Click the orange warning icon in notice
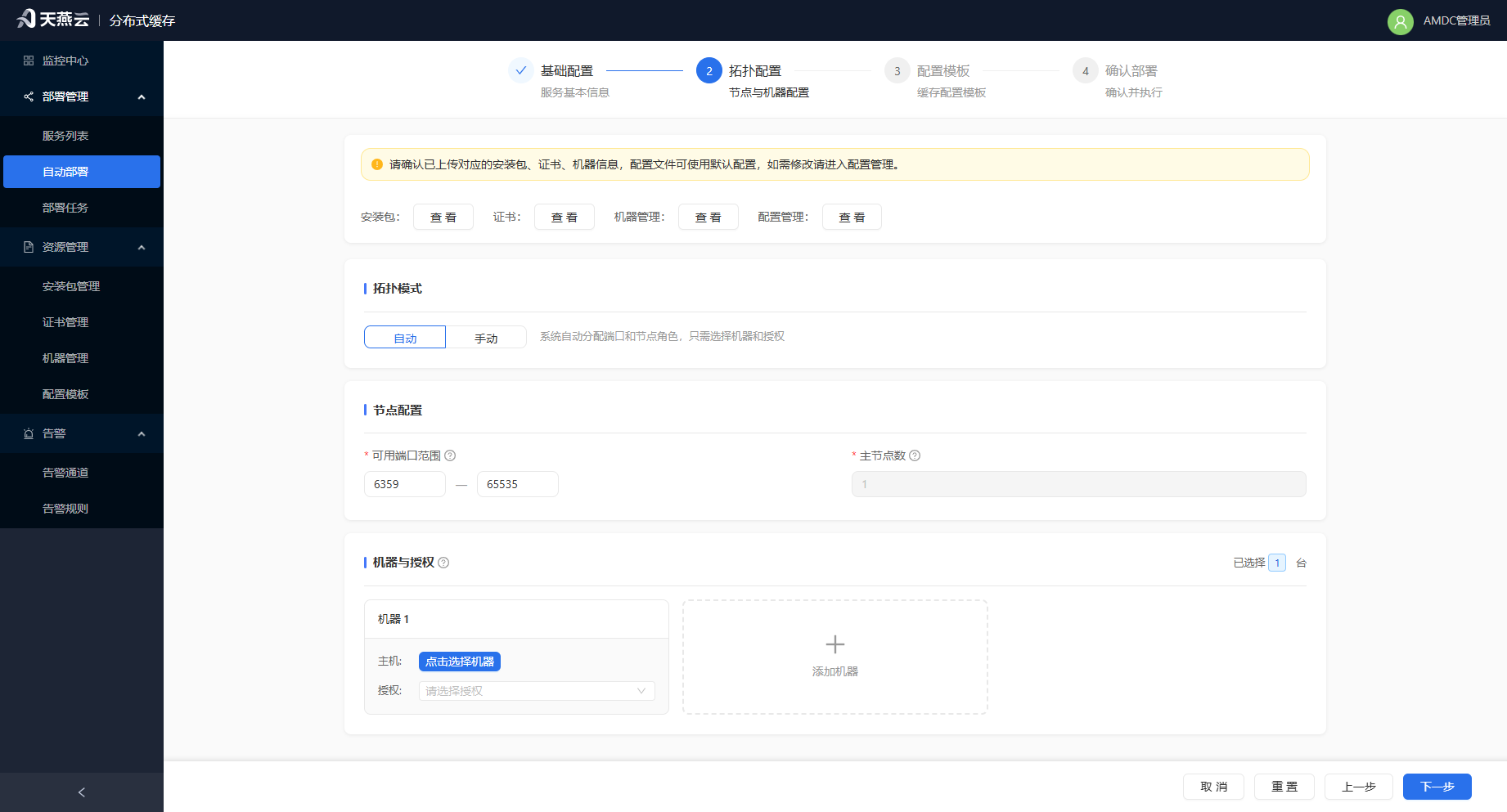This screenshot has height=812, width=1507. point(377,164)
